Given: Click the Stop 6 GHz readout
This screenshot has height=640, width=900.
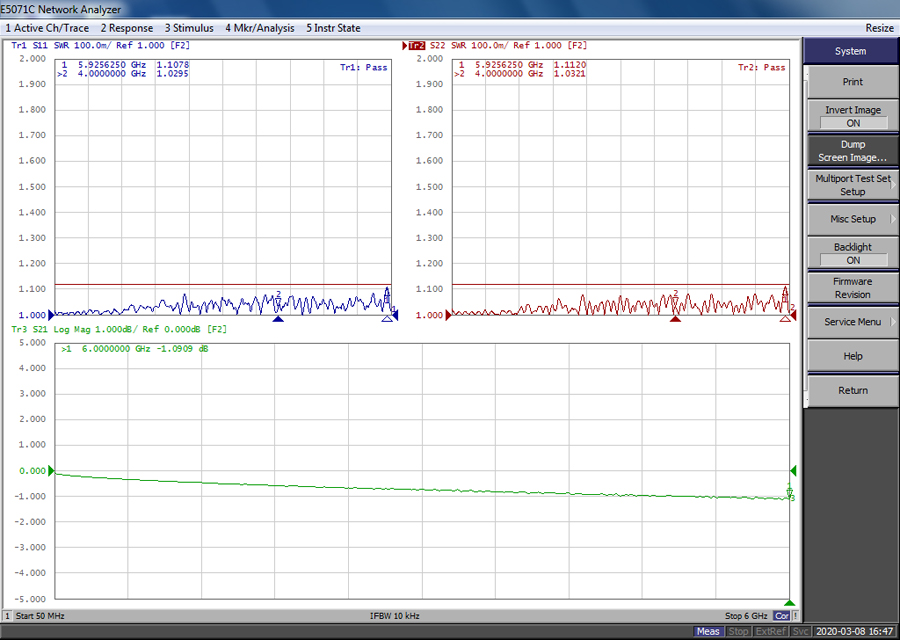Looking at the screenshot, I should [x=746, y=616].
